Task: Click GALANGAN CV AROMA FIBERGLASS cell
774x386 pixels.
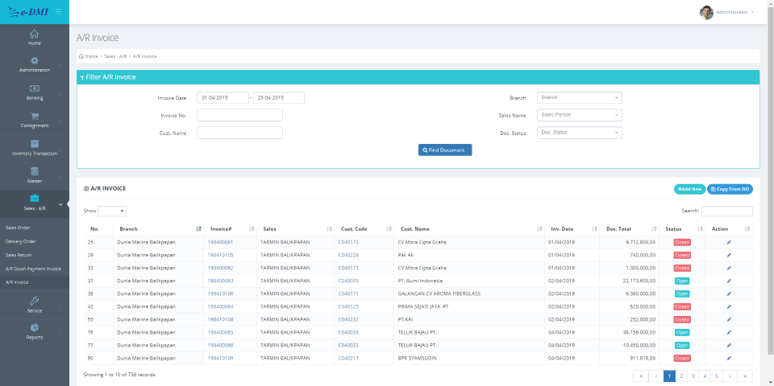Action: (x=439, y=294)
